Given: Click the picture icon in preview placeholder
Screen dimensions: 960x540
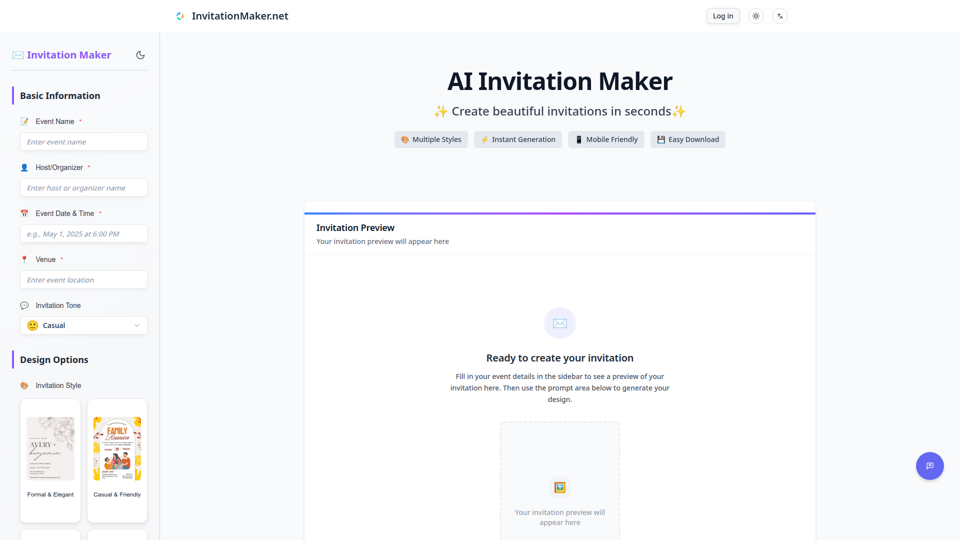Looking at the screenshot, I should pyautogui.click(x=560, y=487).
